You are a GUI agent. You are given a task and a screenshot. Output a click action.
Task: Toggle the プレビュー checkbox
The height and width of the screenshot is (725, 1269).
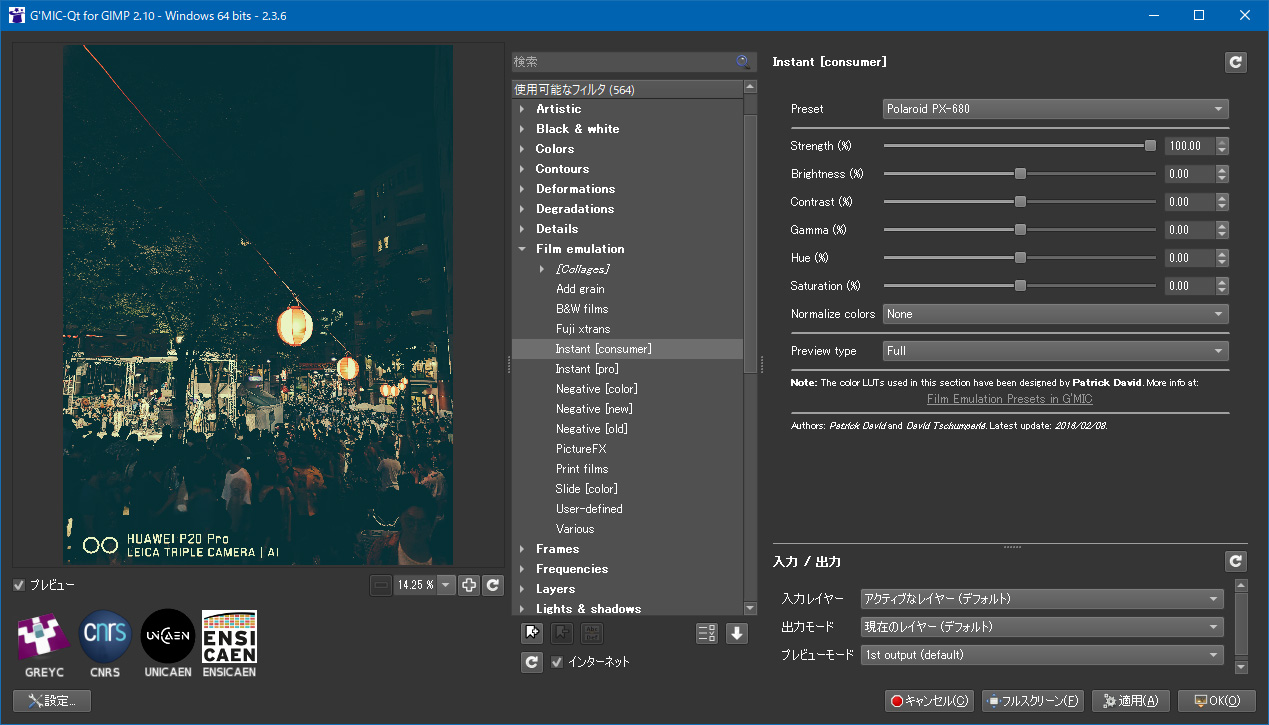19,585
